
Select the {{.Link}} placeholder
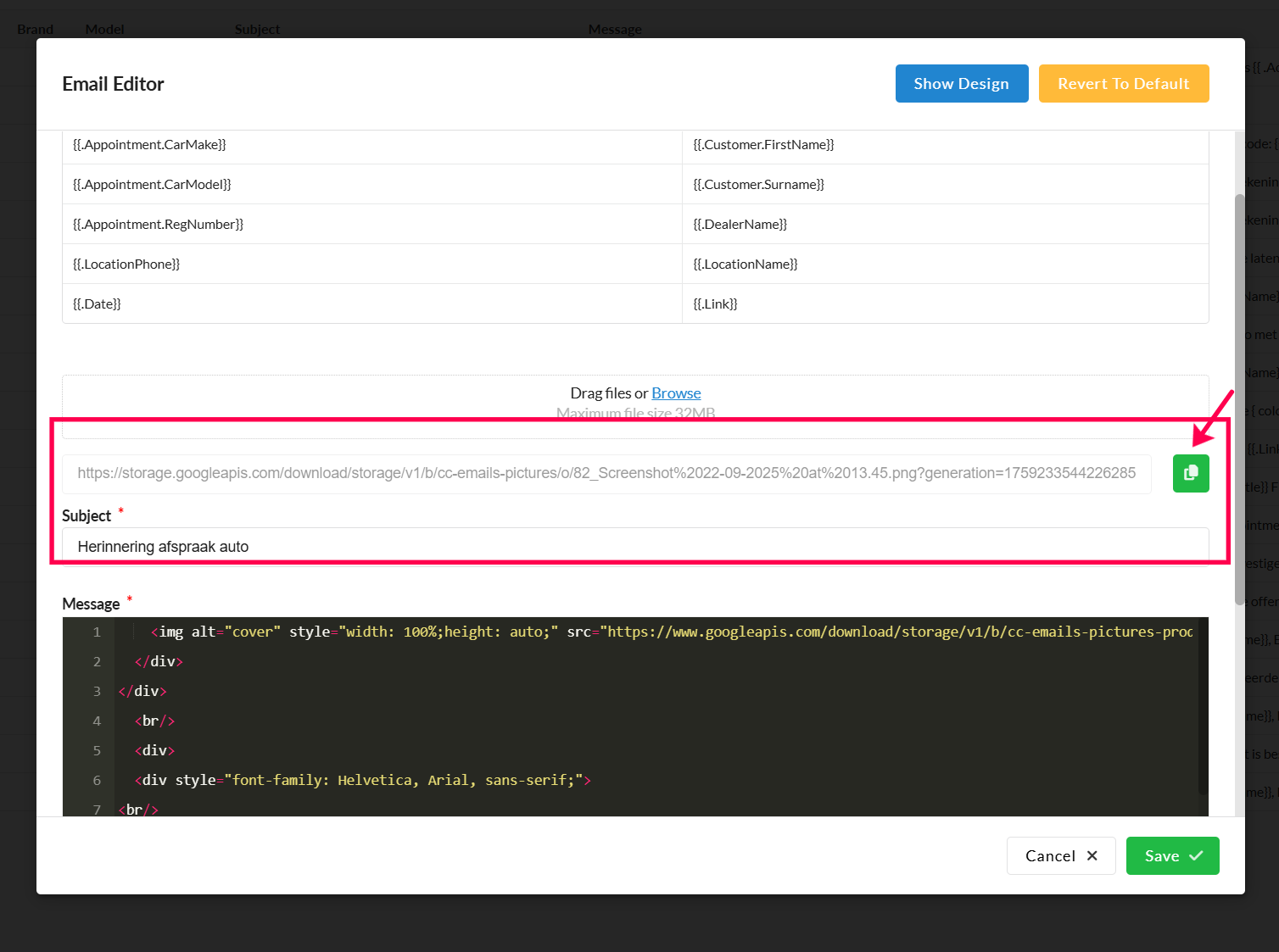click(x=715, y=304)
